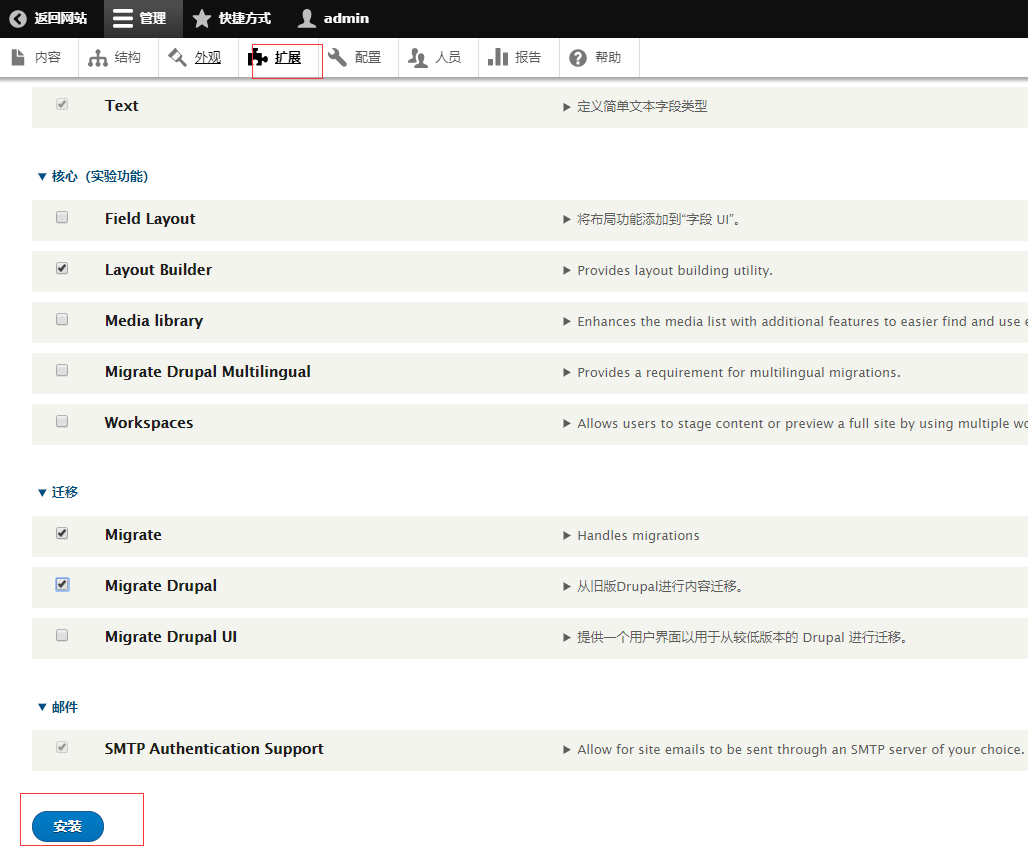Click the admin user silhouette icon
The image size is (1028, 856).
tap(307, 19)
